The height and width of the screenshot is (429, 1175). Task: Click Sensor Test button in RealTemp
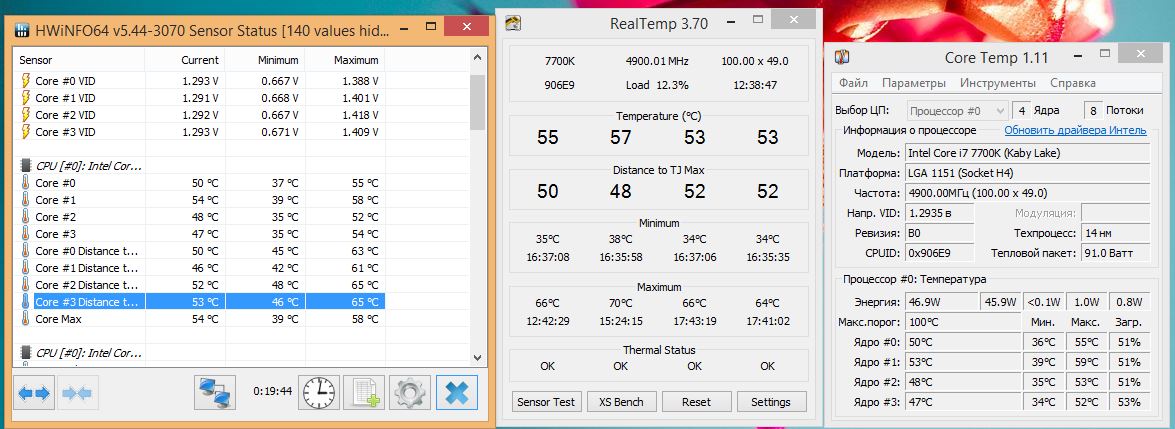coord(546,402)
